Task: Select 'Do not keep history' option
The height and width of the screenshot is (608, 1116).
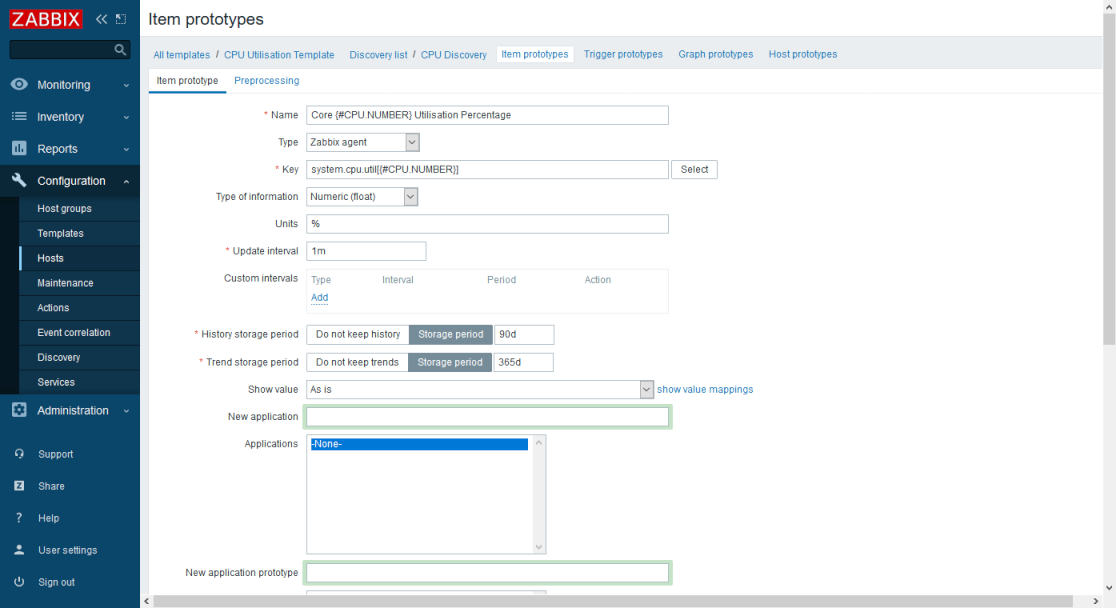Action: pyautogui.click(x=358, y=334)
